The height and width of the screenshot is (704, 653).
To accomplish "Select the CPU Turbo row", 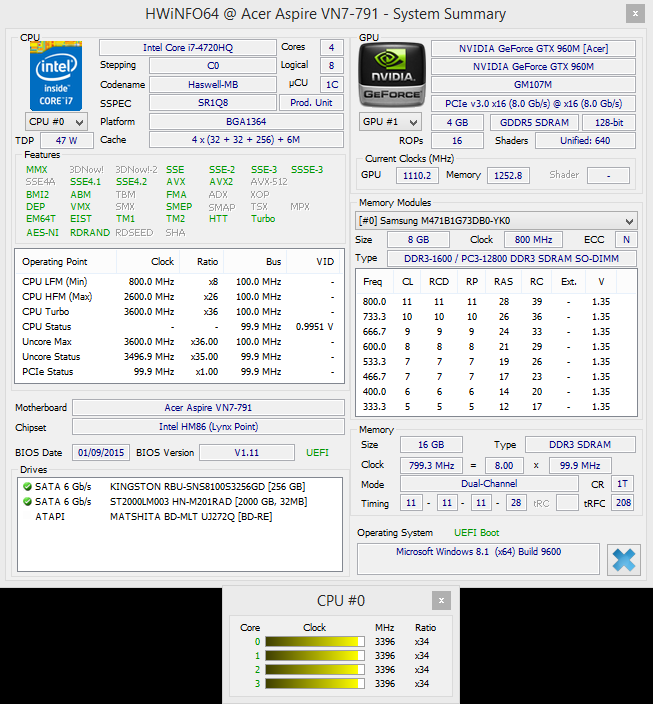I will coord(179,312).
